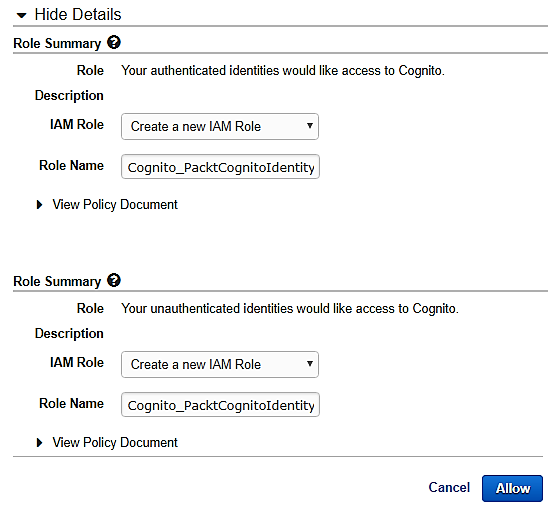Click authenticated View Policy Document label
The height and width of the screenshot is (509, 548).
click(x=115, y=205)
